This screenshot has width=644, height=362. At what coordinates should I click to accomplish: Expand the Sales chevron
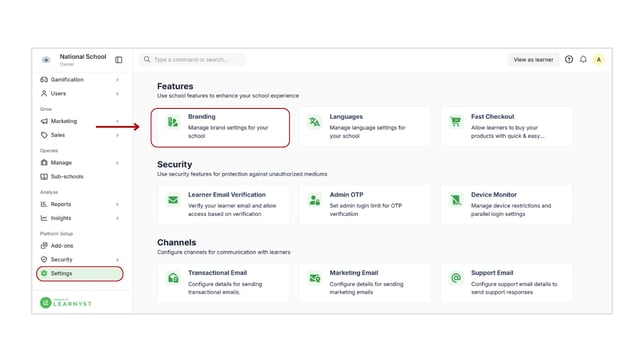117,135
